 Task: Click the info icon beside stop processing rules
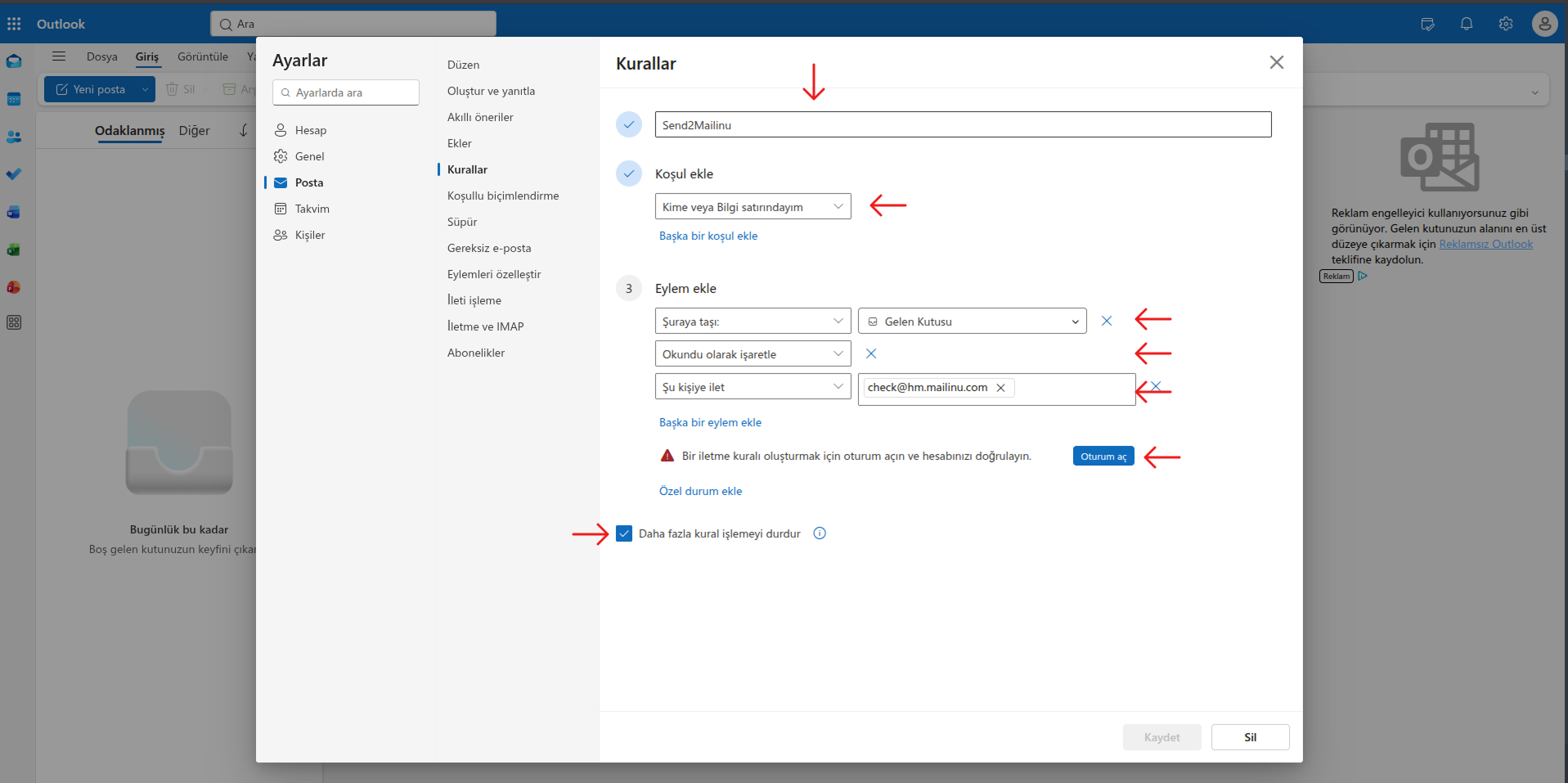[x=820, y=533]
